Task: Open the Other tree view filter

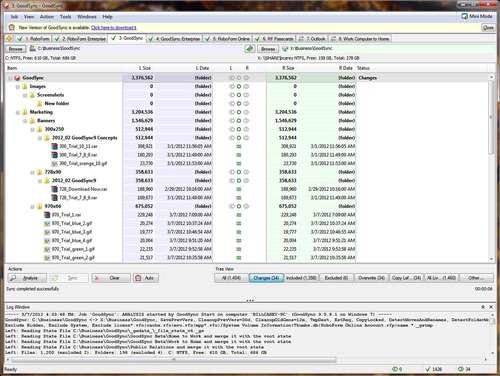Action: 477,278
